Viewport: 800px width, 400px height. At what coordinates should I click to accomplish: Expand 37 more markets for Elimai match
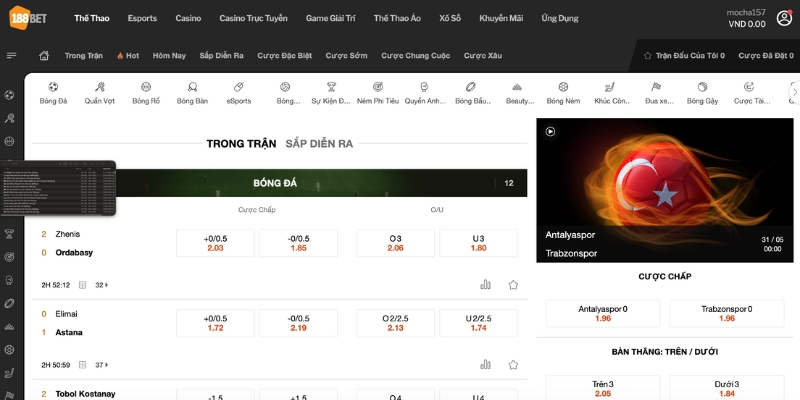coord(102,365)
